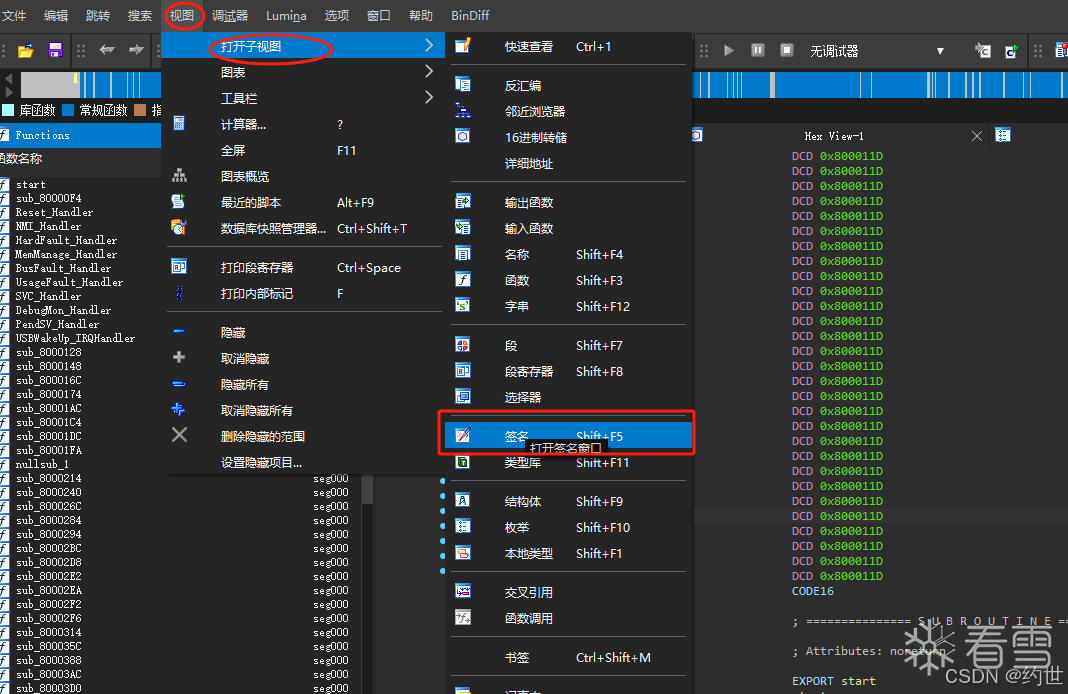The height and width of the screenshot is (694, 1068).
Task: Pause the debugger process
Action: 757,50
